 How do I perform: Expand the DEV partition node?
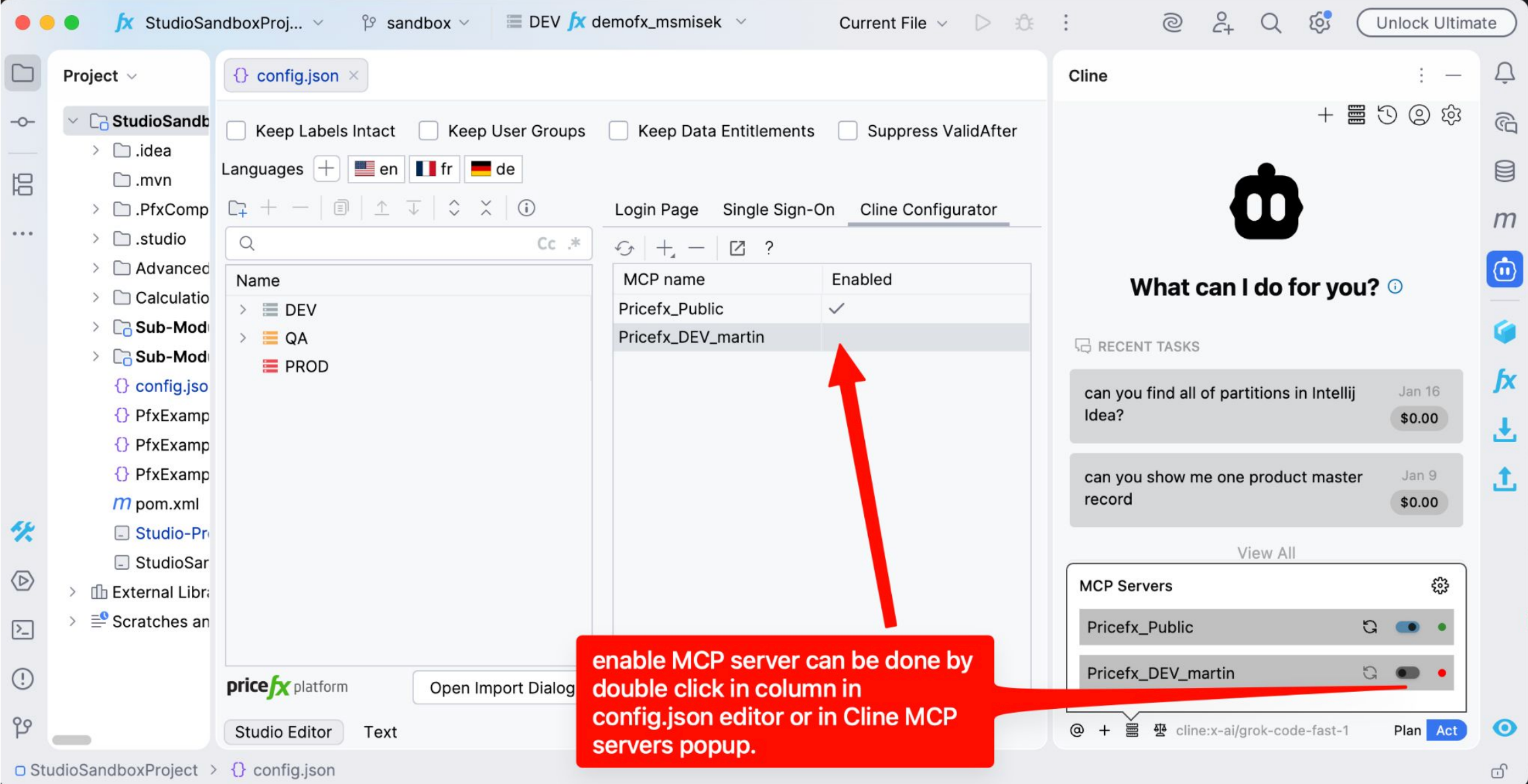[243, 310]
